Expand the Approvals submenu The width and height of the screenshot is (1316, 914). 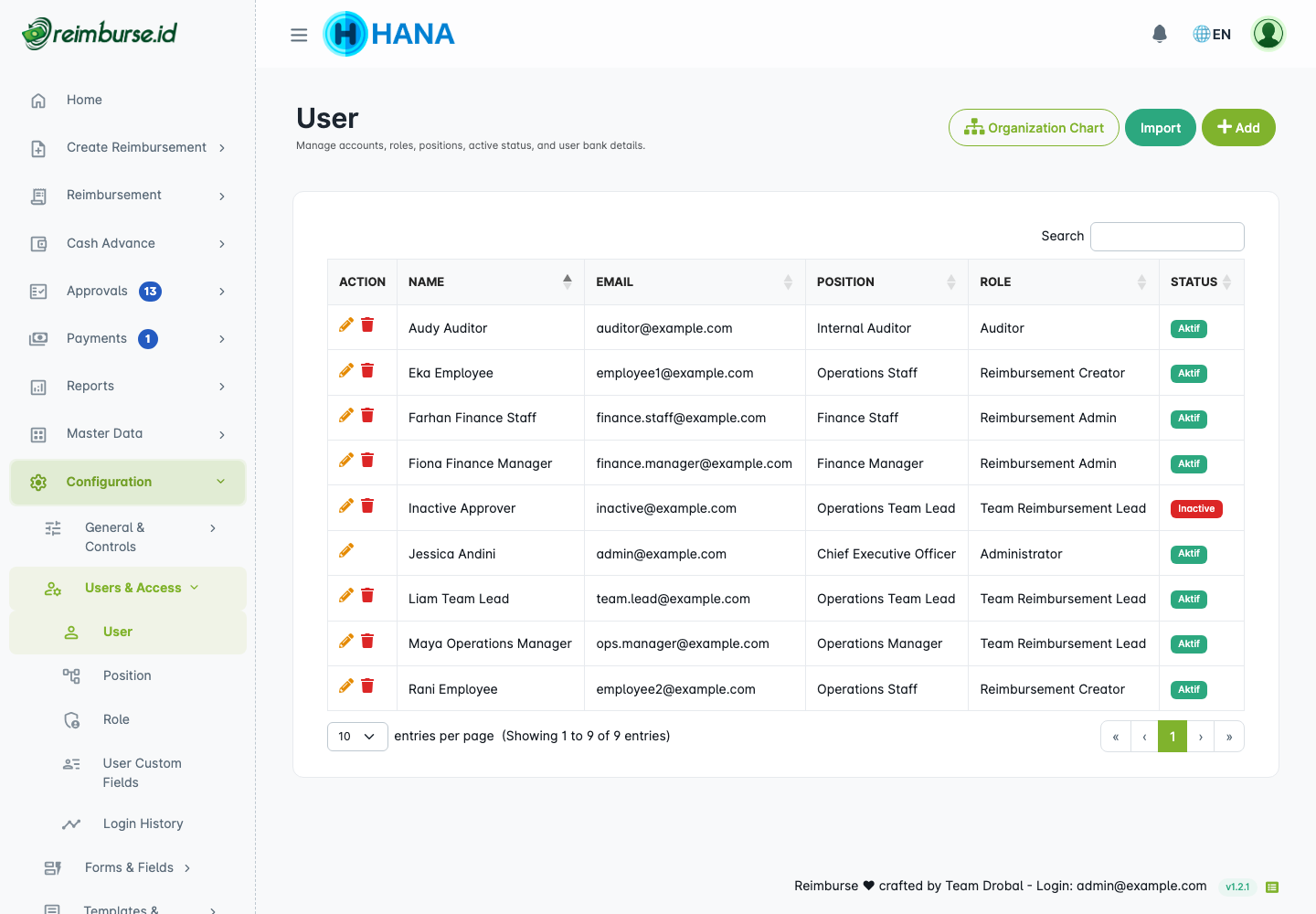[x=128, y=292]
